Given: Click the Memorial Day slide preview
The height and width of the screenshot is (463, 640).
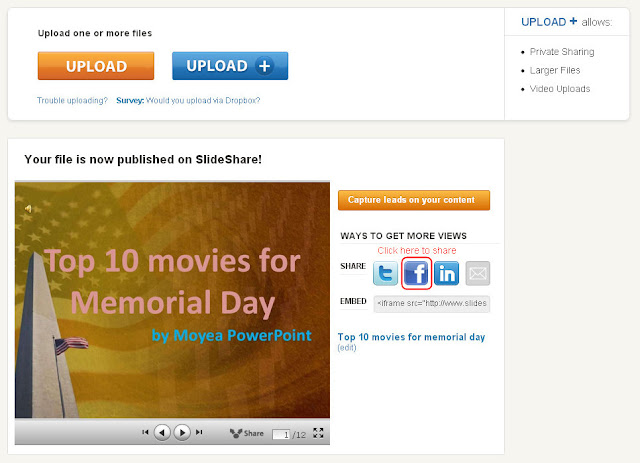Looking at the screenshot, I should [x=172, y=300].
